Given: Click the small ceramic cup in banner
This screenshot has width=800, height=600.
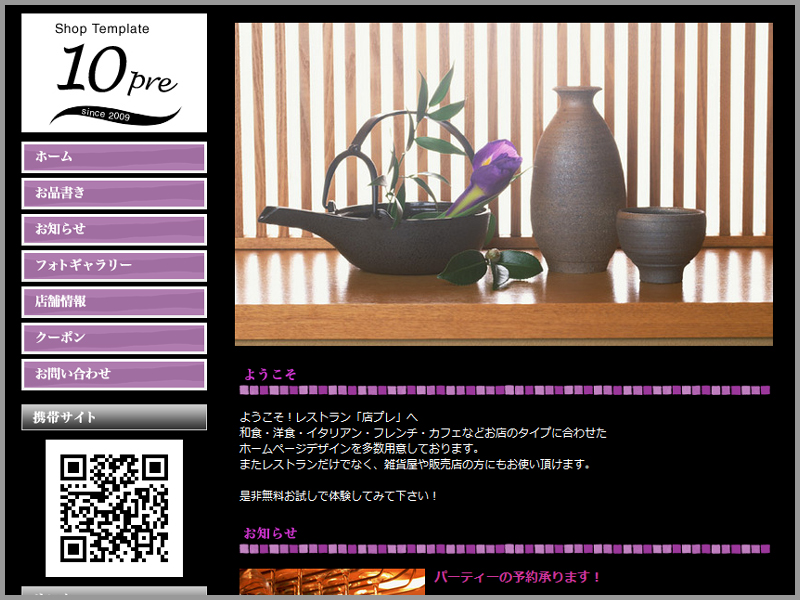Looking at the screenshot, I should pyautogui.click(x=660, y=242).
